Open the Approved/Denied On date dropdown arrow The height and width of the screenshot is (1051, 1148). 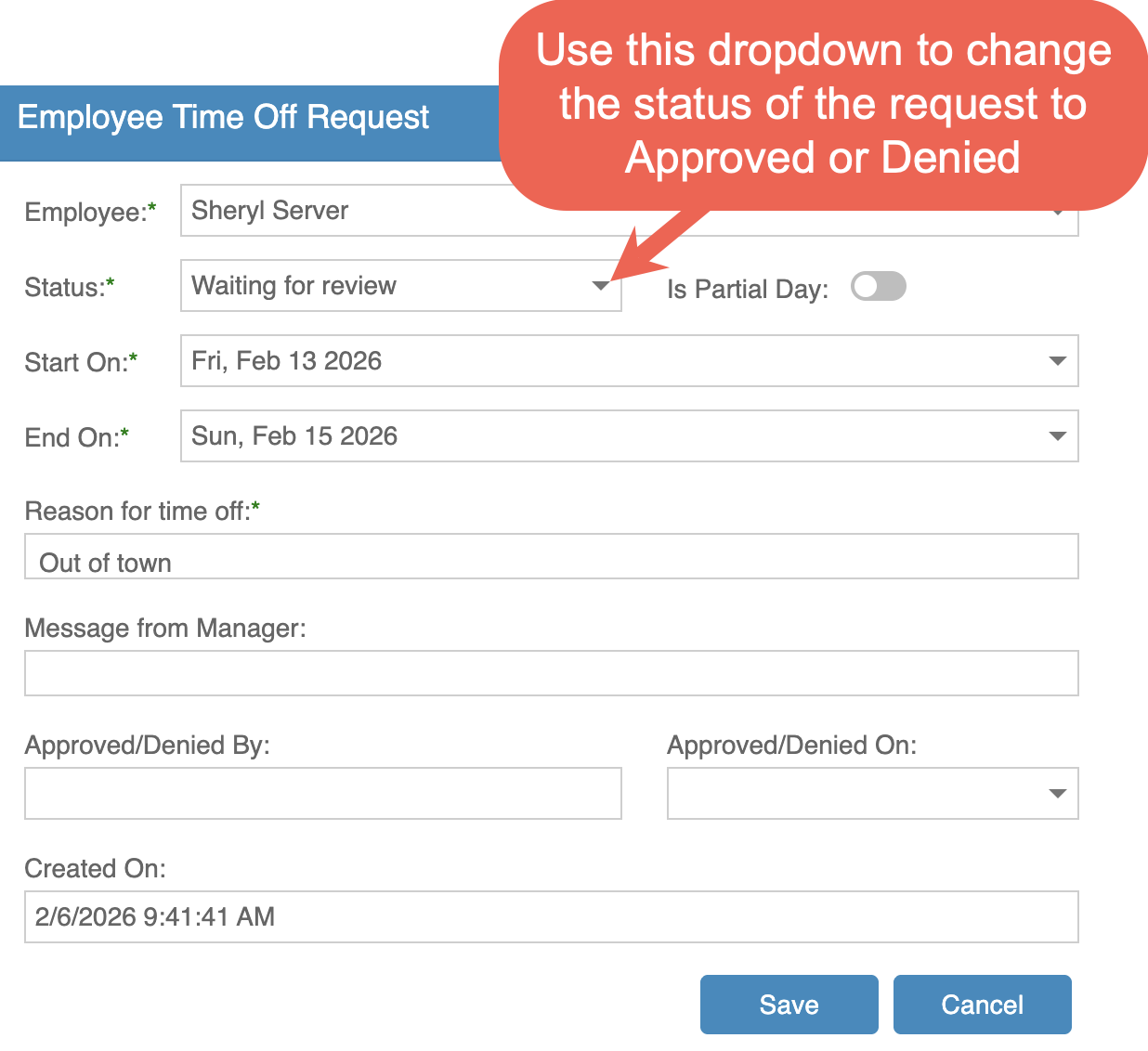[1057, 794]
